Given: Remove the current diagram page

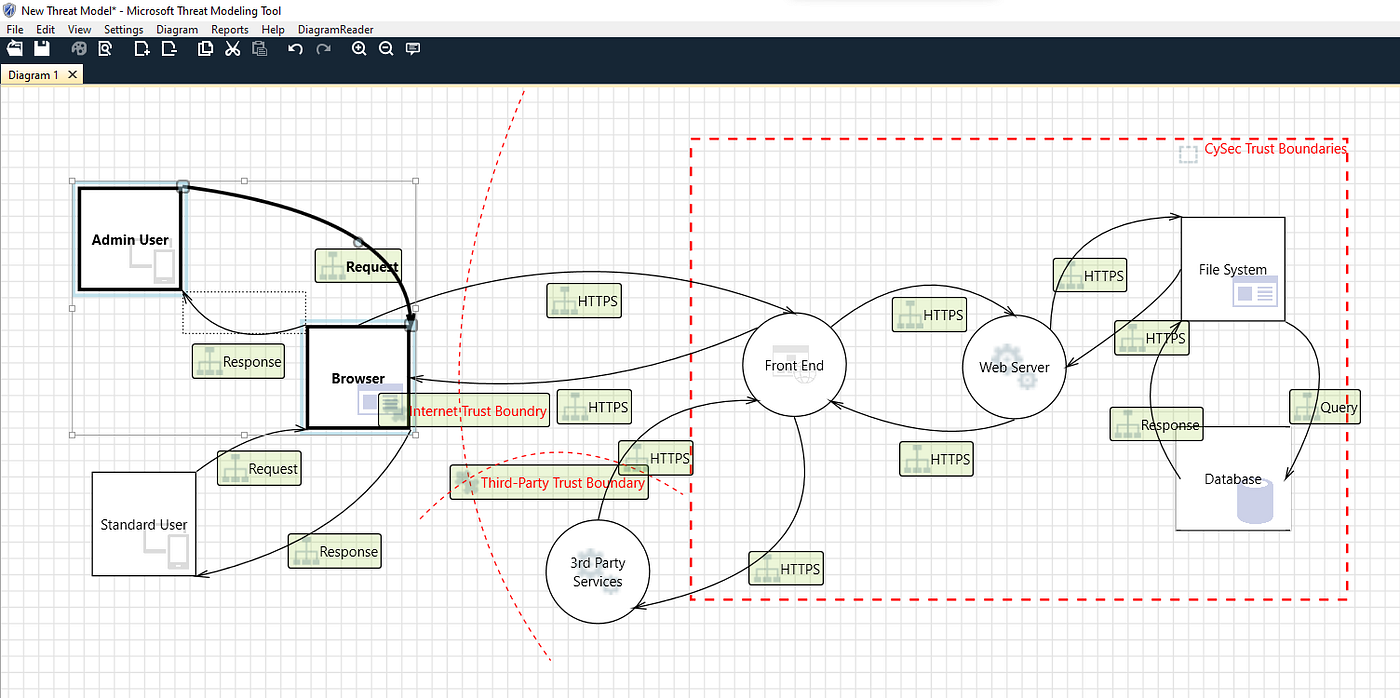Looking at the screenshot, I should [x=169, y=47].
